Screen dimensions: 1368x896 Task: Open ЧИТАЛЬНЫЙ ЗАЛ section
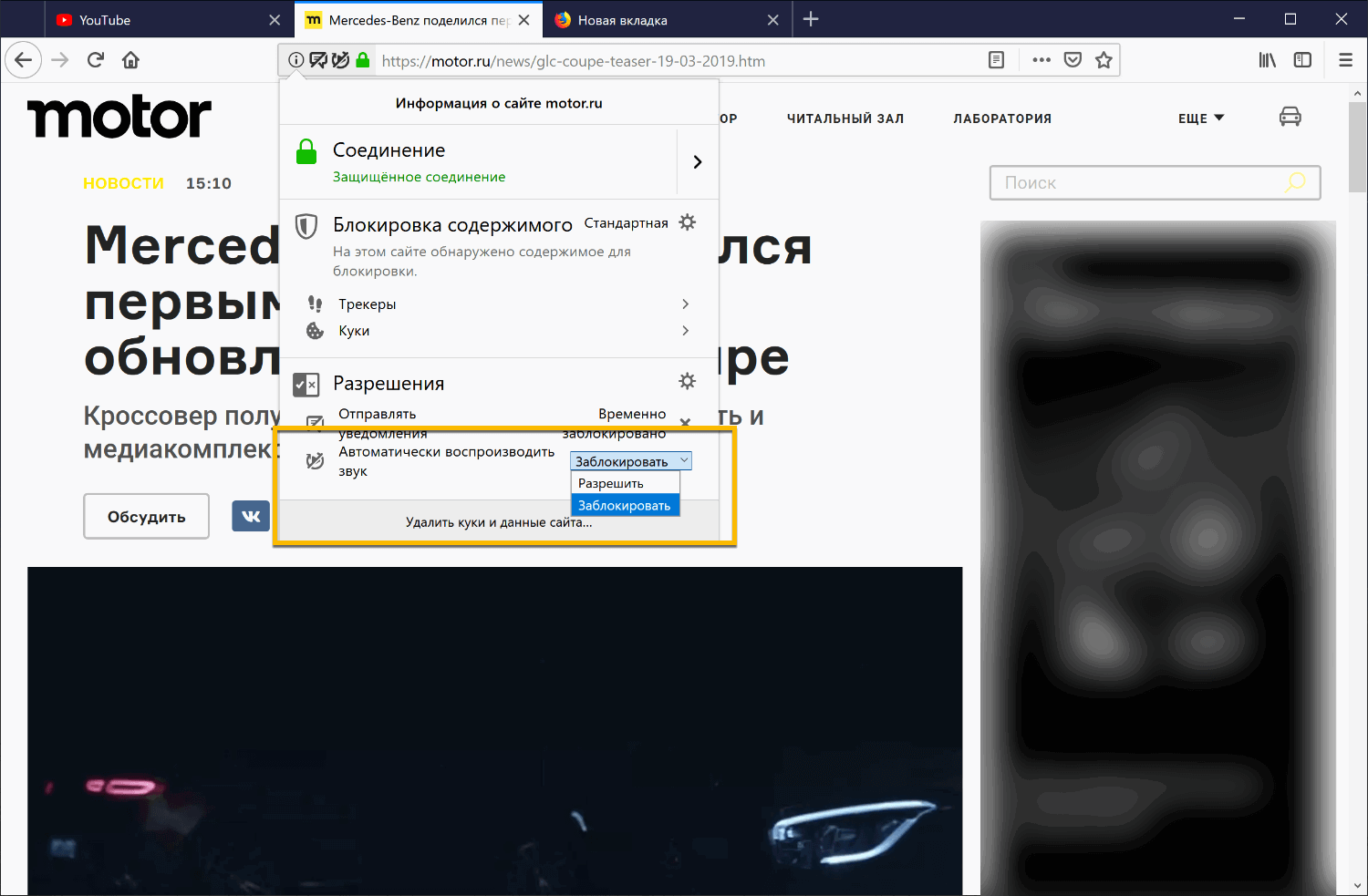point(845,118)
